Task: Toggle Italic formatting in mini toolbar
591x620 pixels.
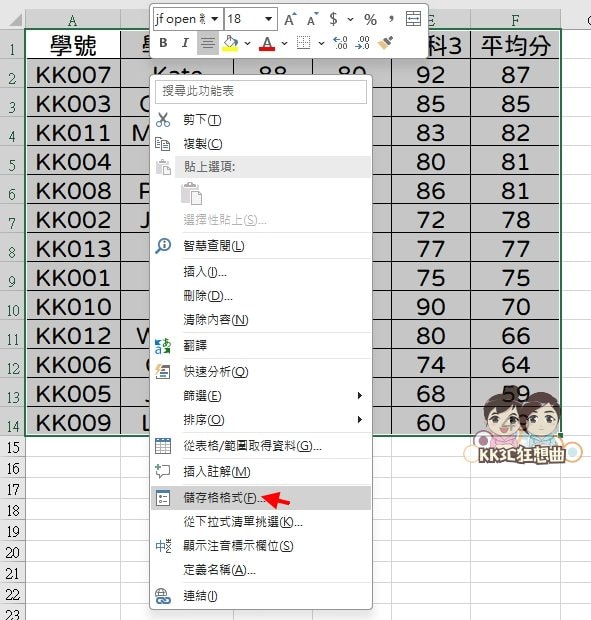Action: [x=185, y=43]
